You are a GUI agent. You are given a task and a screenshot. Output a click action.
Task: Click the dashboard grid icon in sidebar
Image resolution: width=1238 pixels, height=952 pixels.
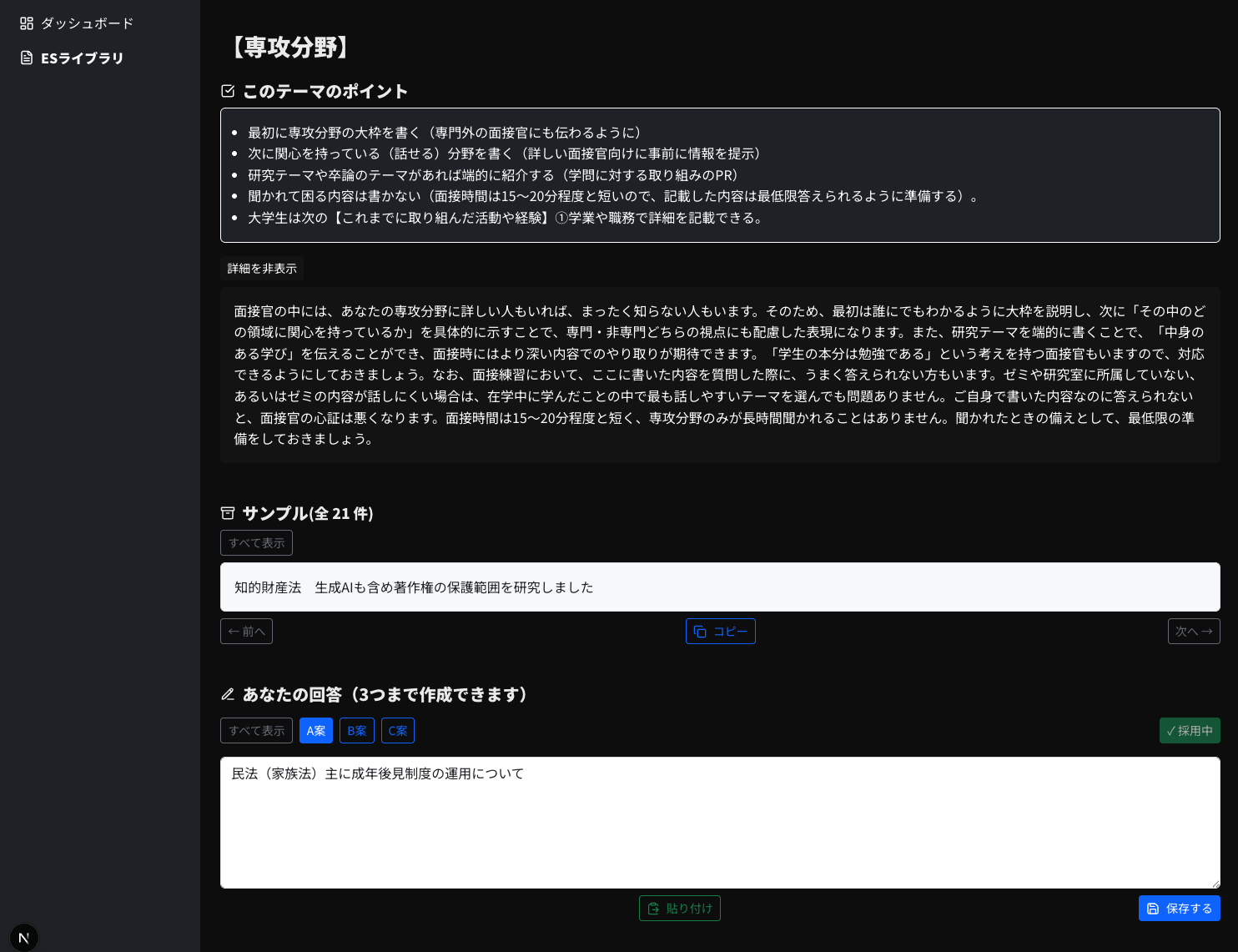pyautogui.click(x=27, y=23)
